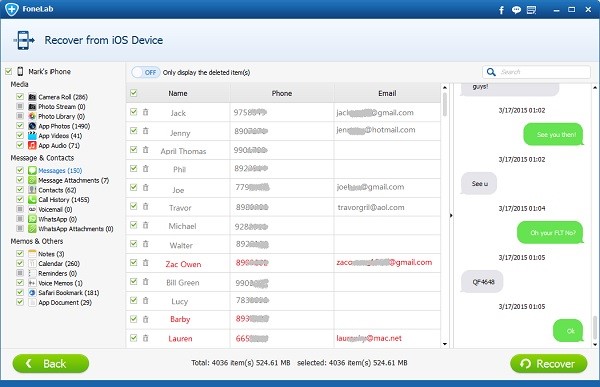Click the trash icon beside Zac Owen
The width and height of the screenshot is (600, 387).
coord(145,263)
